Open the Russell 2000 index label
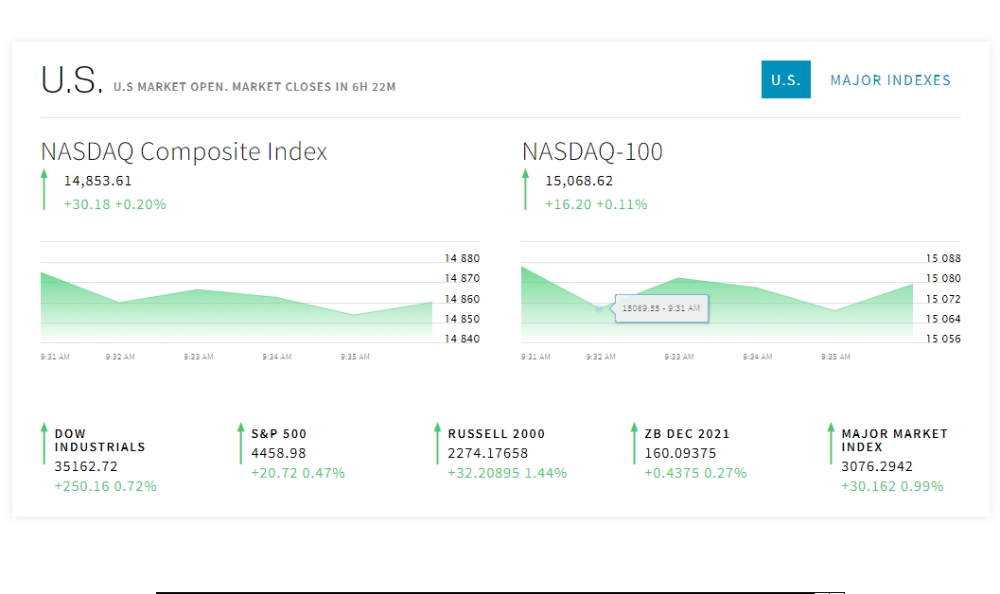1000x594 pixels. click(x=496, y=434)
